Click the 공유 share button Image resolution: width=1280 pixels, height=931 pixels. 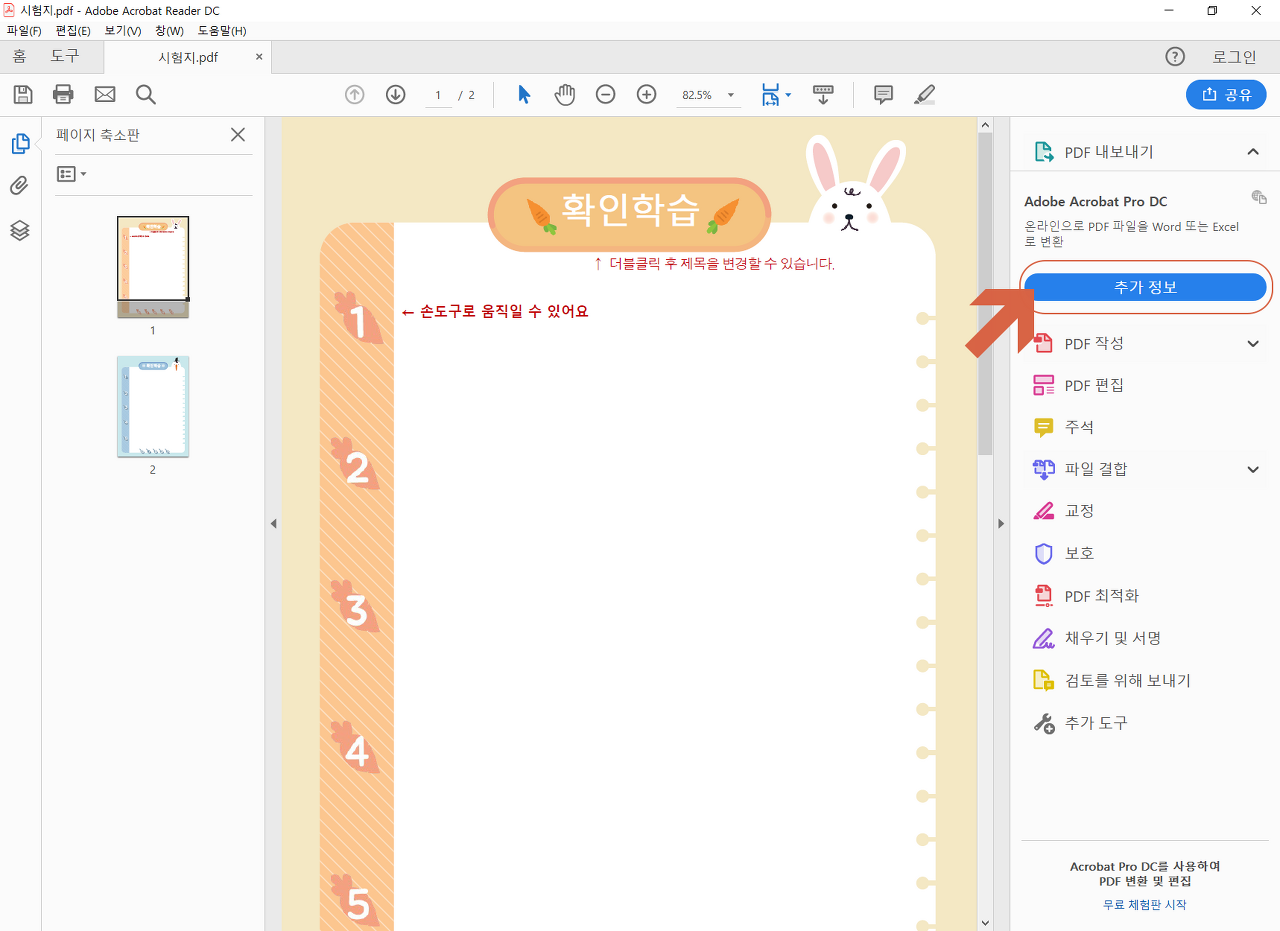point(1226,95)
